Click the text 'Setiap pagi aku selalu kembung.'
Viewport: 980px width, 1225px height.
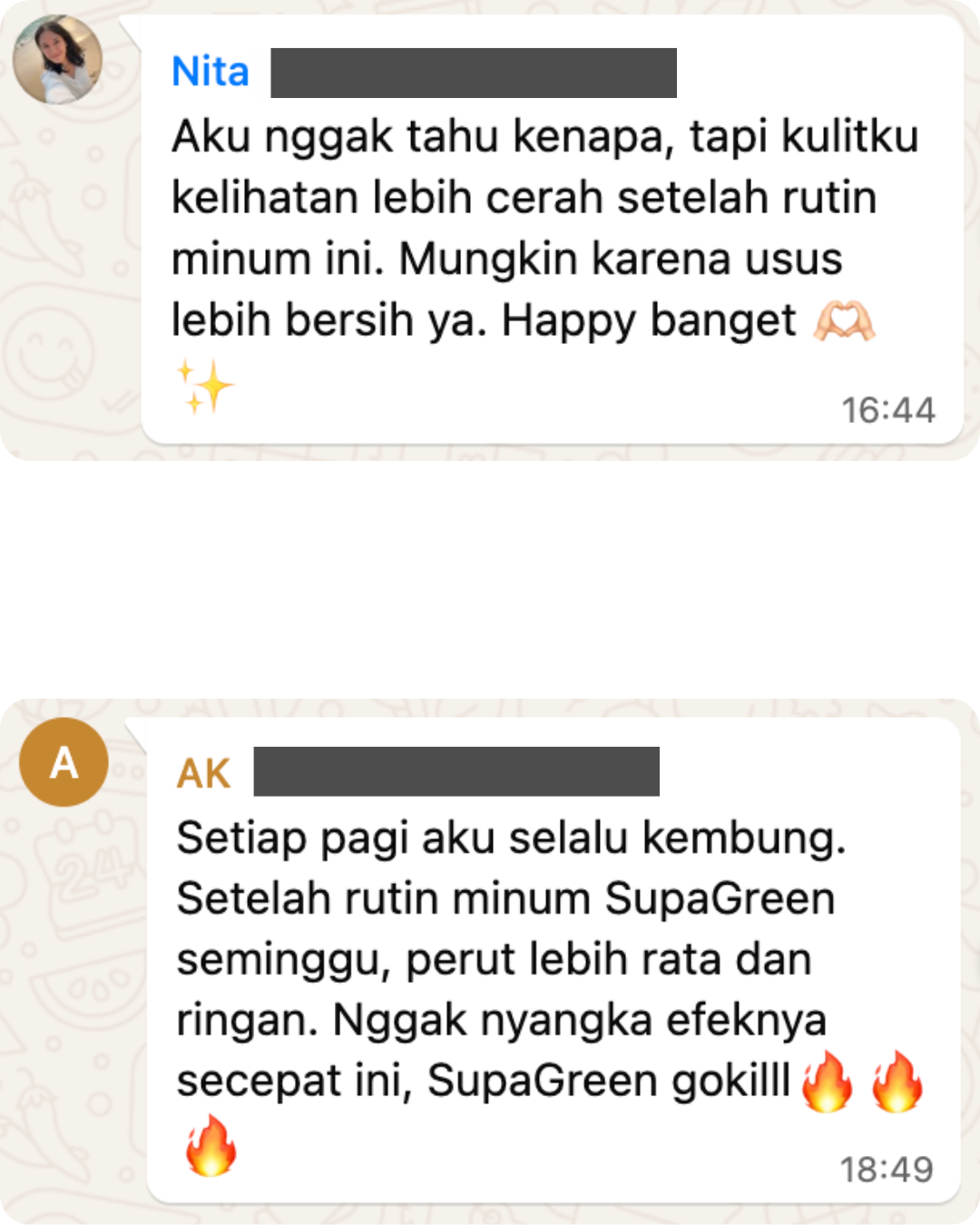pos(511,838)
